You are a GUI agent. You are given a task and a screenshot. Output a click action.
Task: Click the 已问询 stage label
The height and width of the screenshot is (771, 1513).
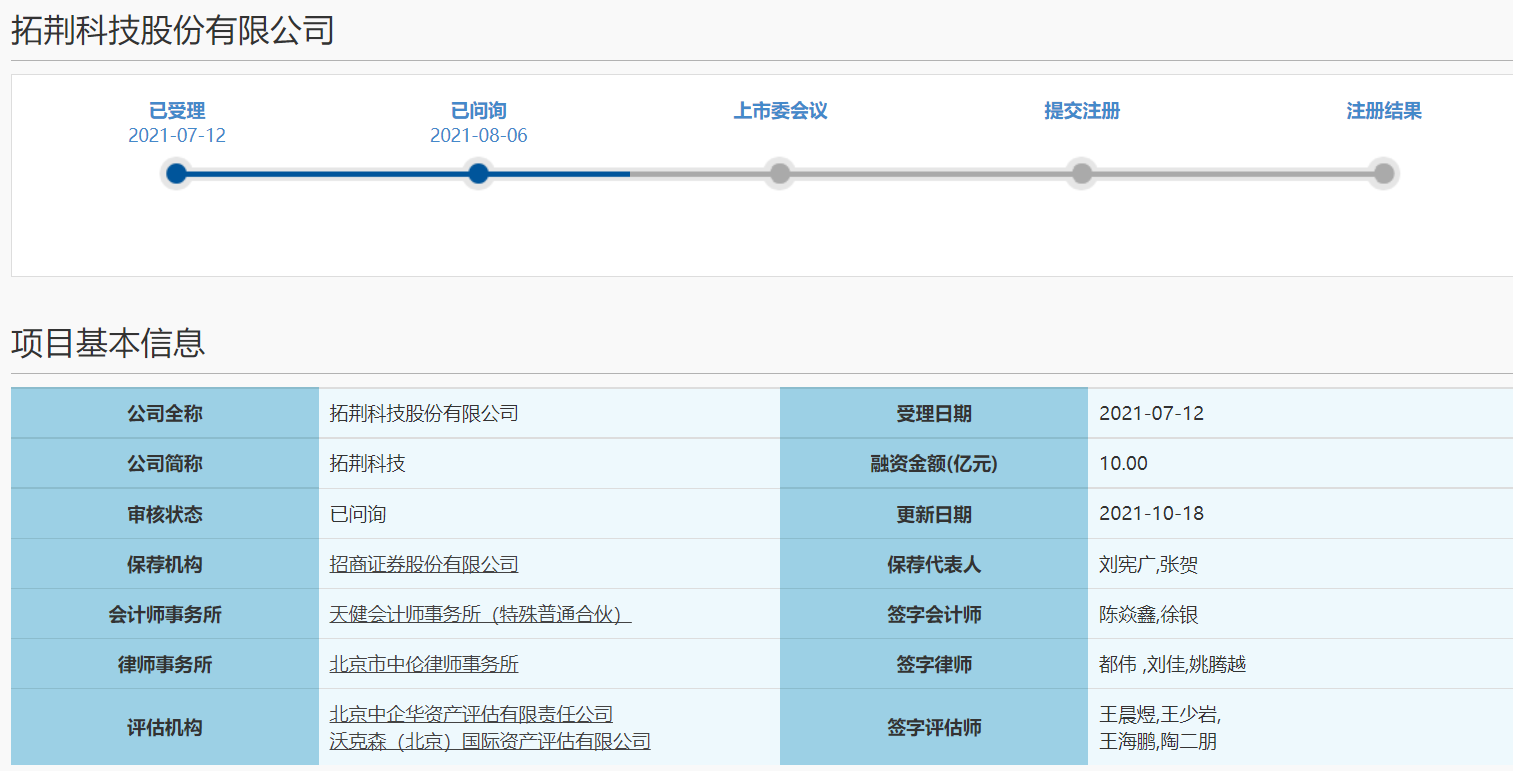tap(478, 111)
